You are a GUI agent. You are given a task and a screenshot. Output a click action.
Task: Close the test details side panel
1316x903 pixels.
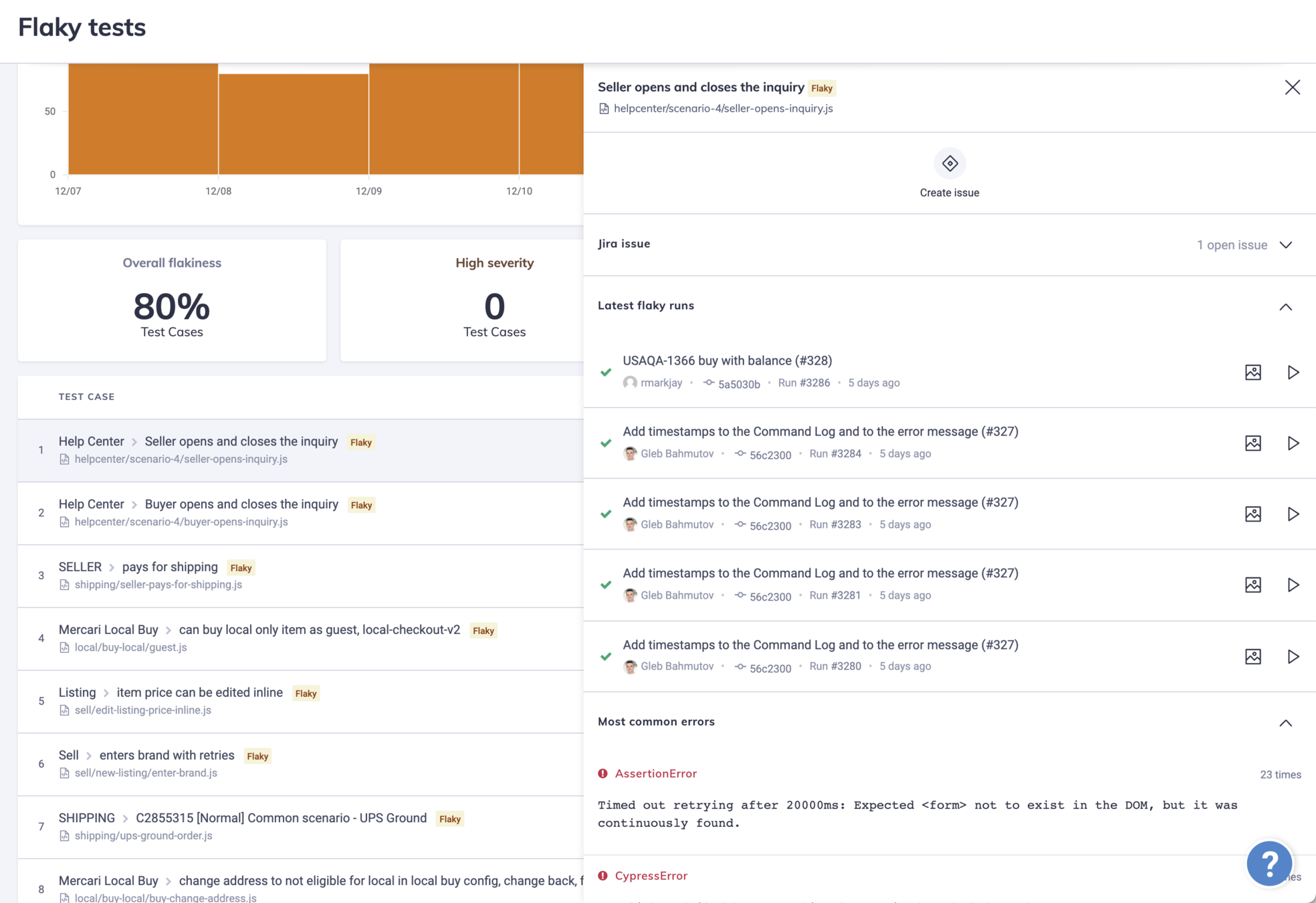(x=1292, y=88)
